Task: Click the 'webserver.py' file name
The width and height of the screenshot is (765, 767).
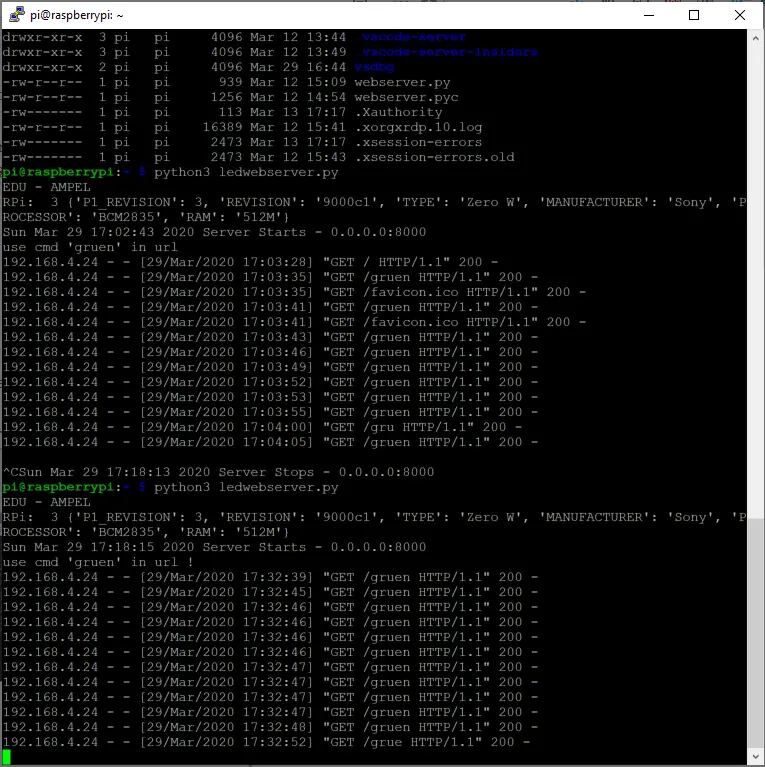Action: point(402,82)
